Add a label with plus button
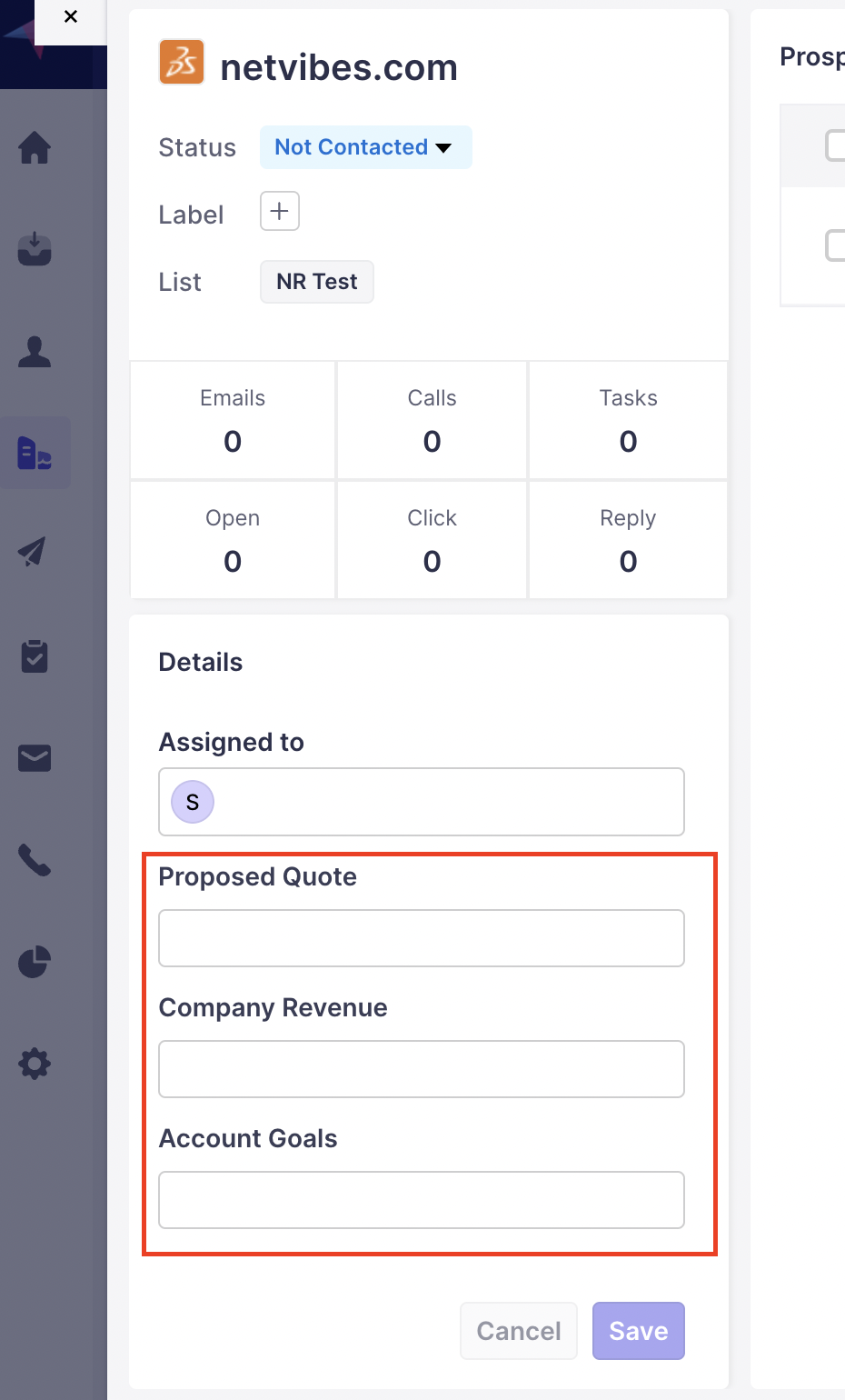The width and height of the screenshot is (845, 1400). click(x=280, y=212)
